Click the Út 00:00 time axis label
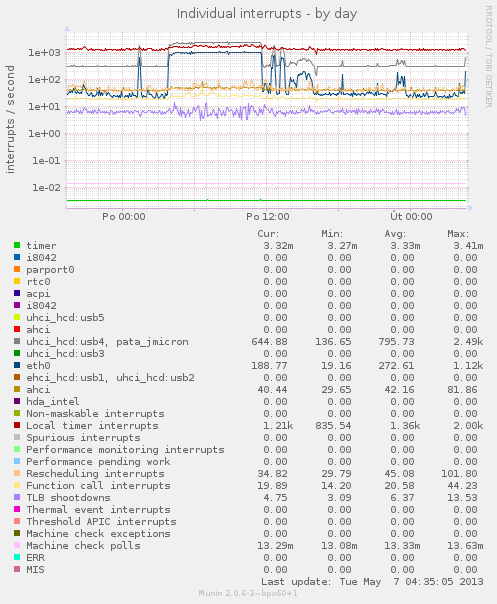This screenshot has width=497, height=604. pyautogui.click(x=411, y=216)
